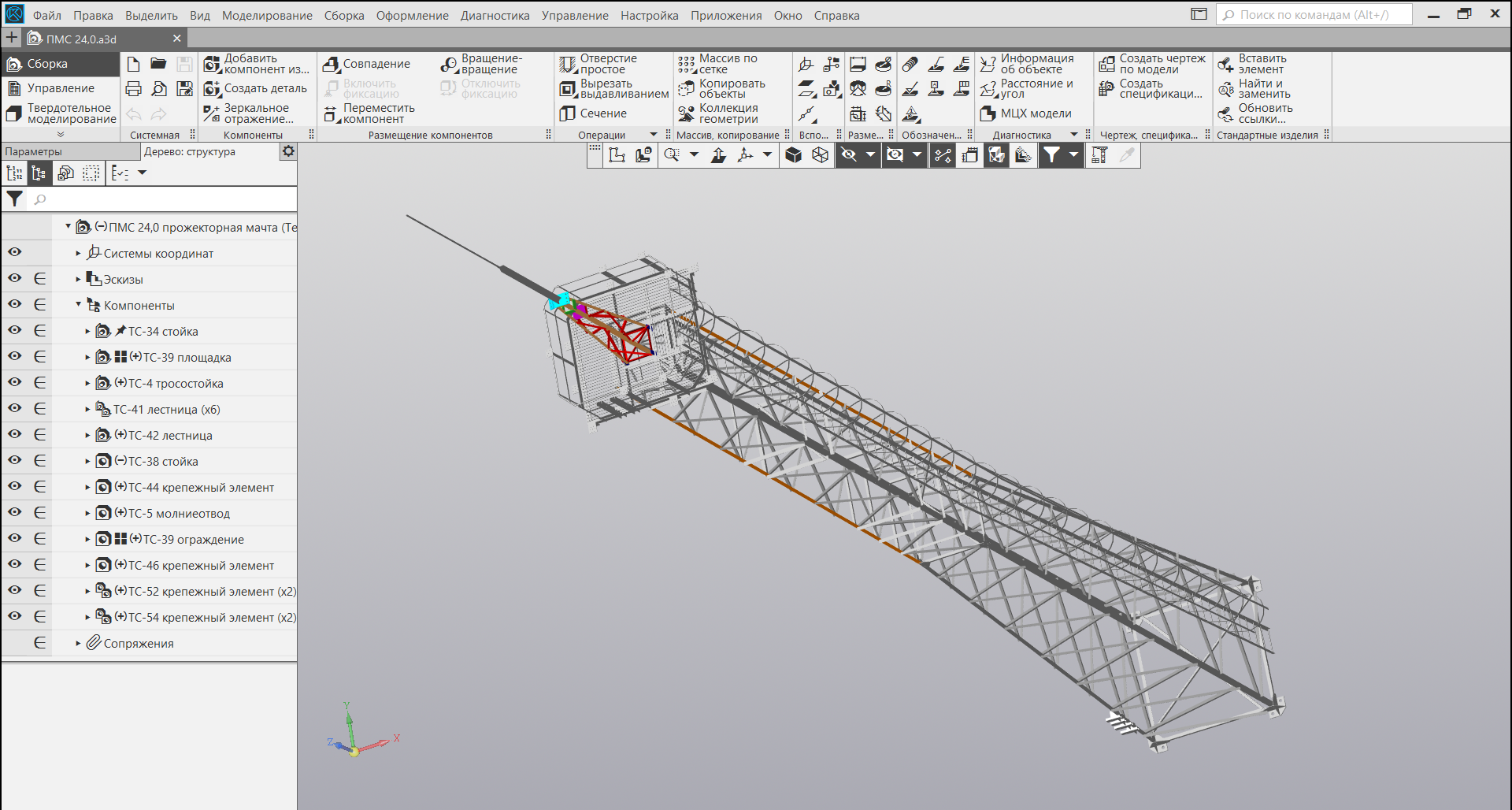Image resolution: width=1512 pixels, height=810 pixels.
Task: Click the Print preview icon
Action: click(158, 88)
